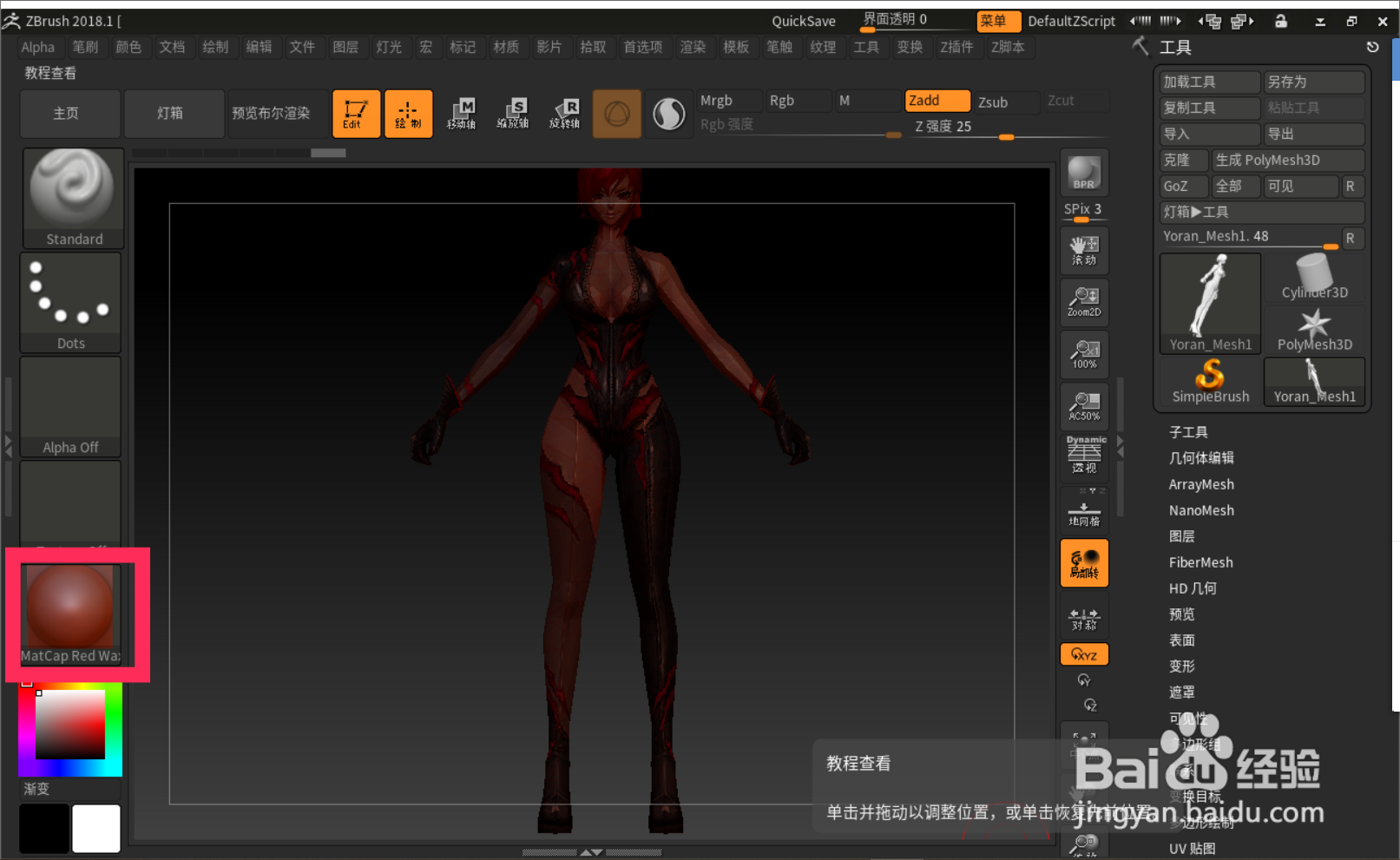Expand the 表面 subpalette

click(x=1182, y=640)
